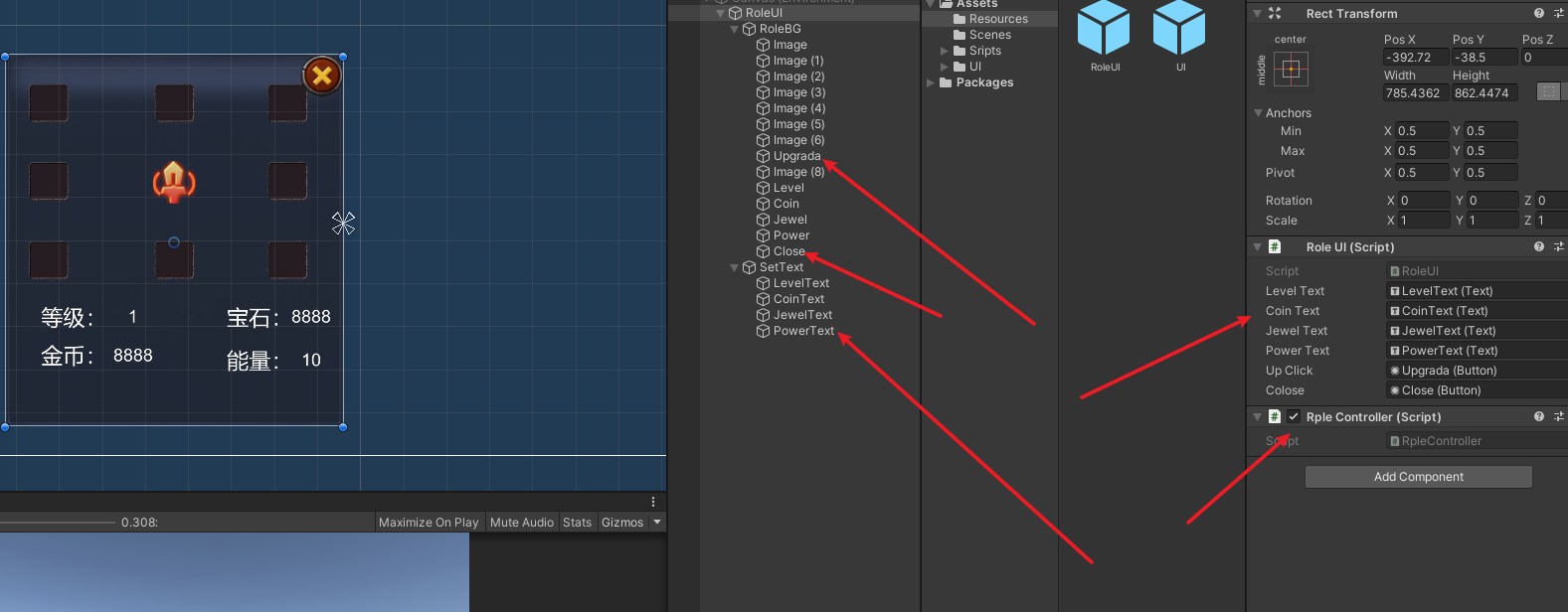Click the Height field showing 862.4474

tap(1483, 93)
